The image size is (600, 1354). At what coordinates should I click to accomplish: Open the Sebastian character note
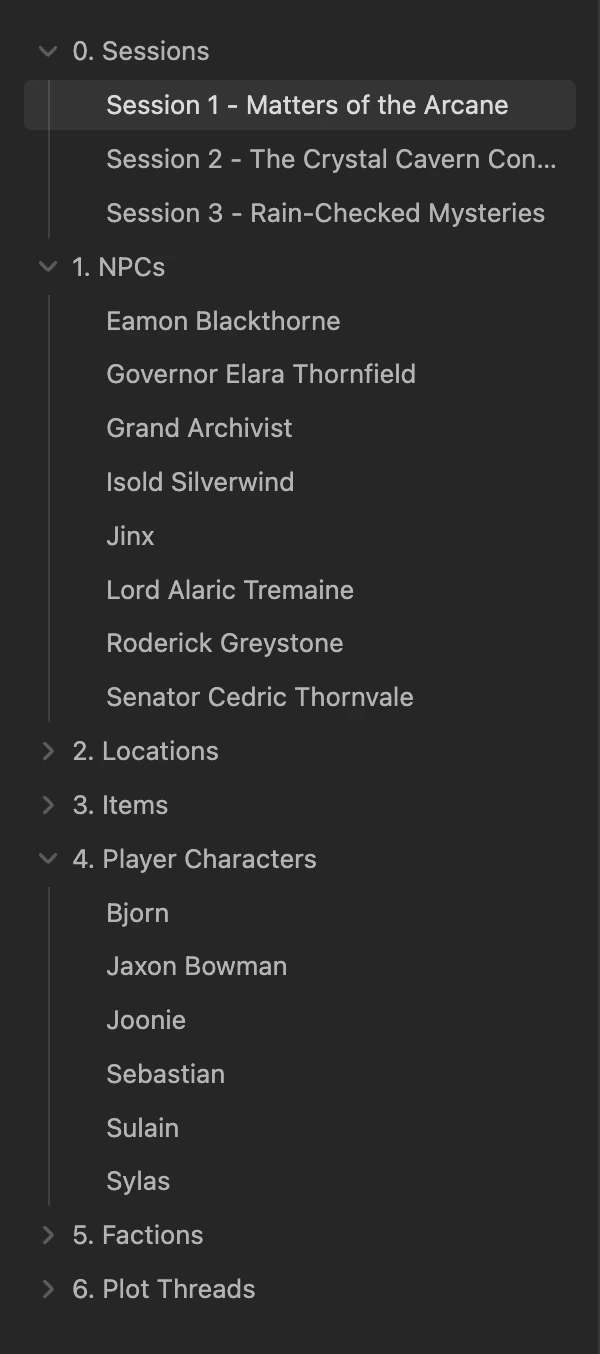(x=165, y=1074)
